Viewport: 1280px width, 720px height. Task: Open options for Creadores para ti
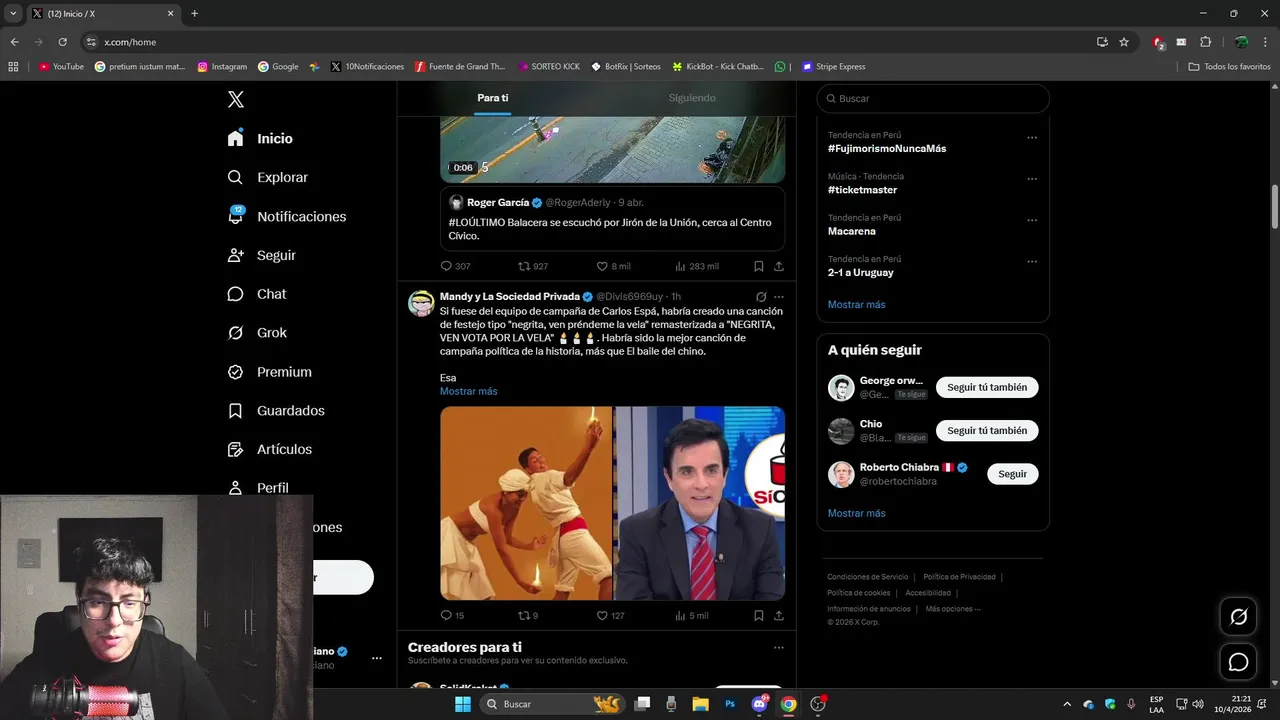(779, 648)
